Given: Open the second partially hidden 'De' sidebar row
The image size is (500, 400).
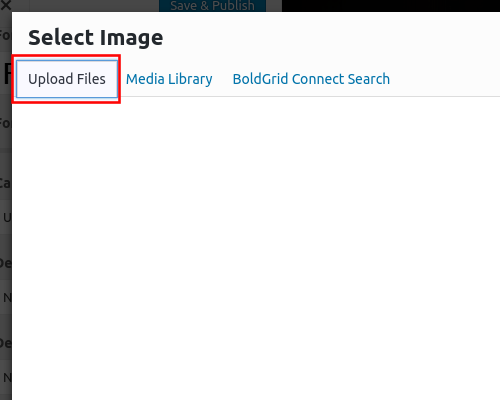Looking at the screenshot, I should (x=6, y=343).
